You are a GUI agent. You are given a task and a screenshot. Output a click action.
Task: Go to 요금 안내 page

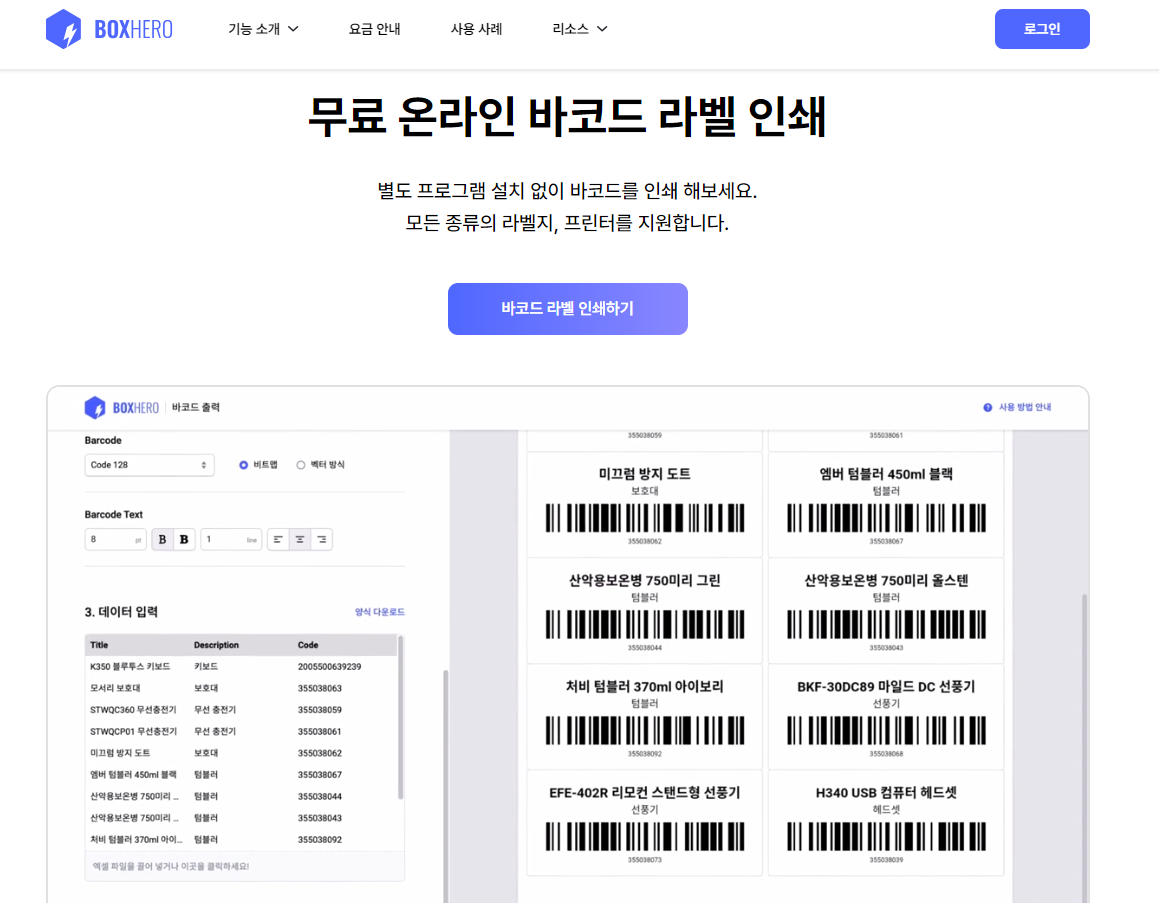click(x=374, y=29)
